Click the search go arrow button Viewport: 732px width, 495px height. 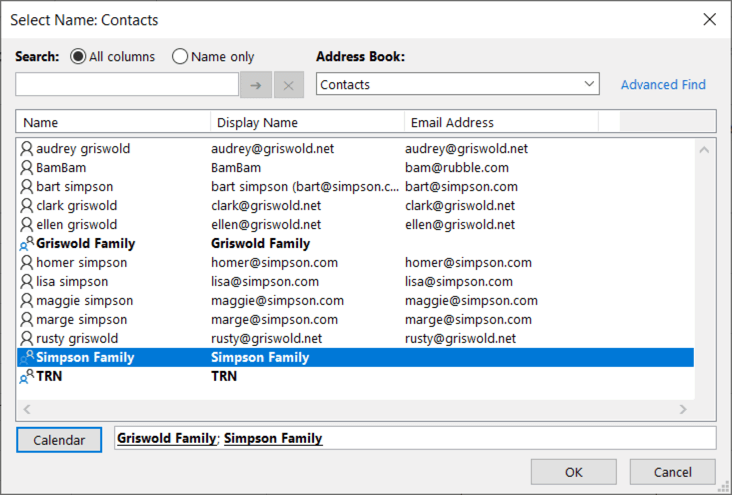pos(255,85)
